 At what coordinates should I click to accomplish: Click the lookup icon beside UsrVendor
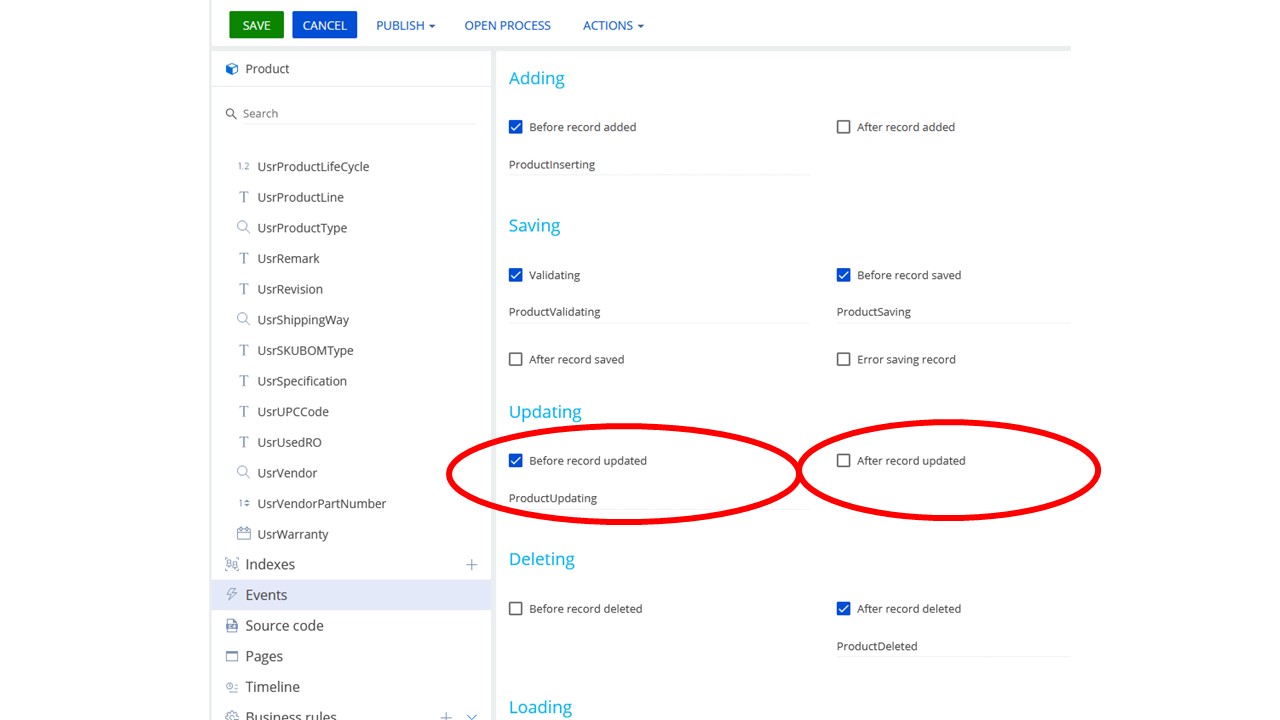click(x=243, y=472)
